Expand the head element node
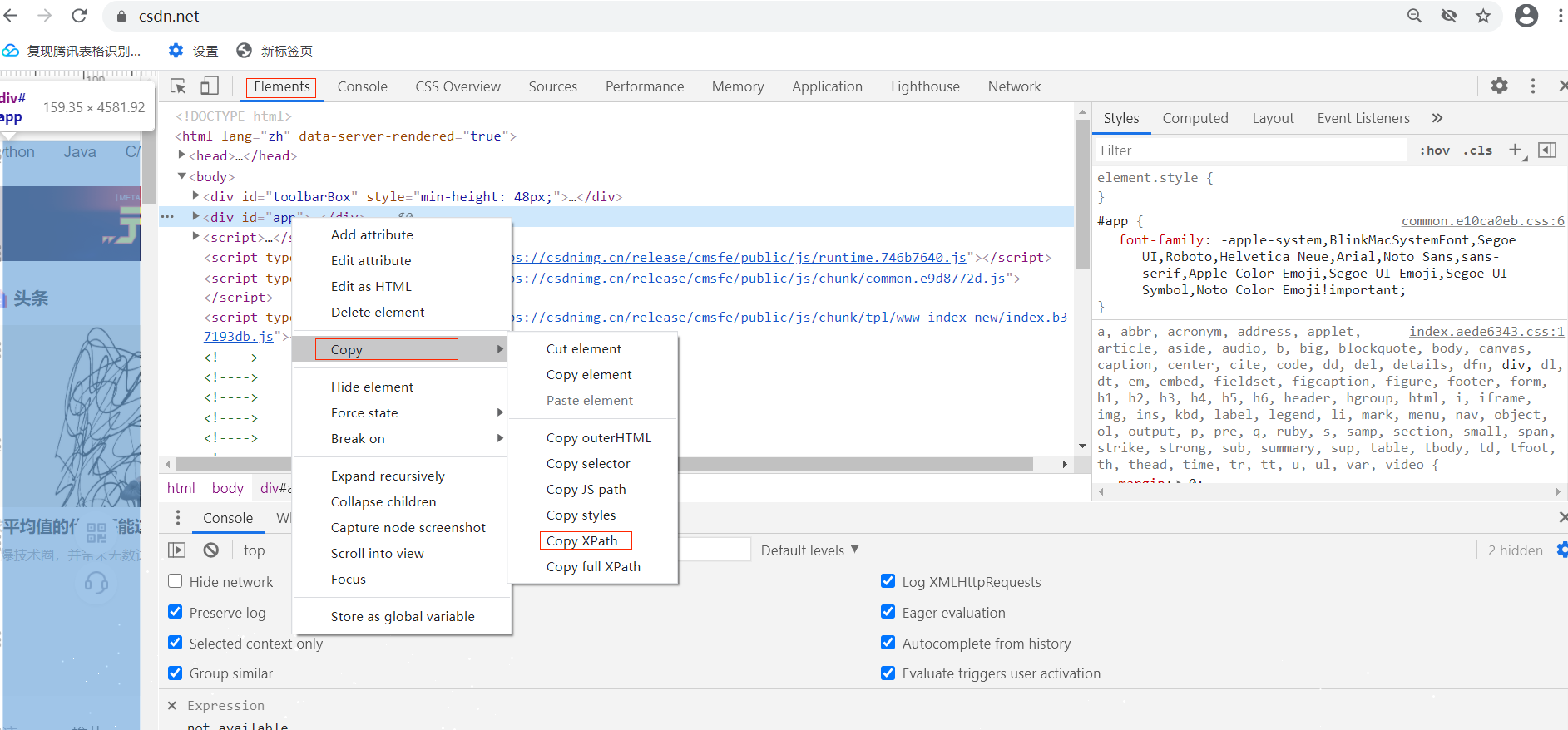 [x=182, y=155]
